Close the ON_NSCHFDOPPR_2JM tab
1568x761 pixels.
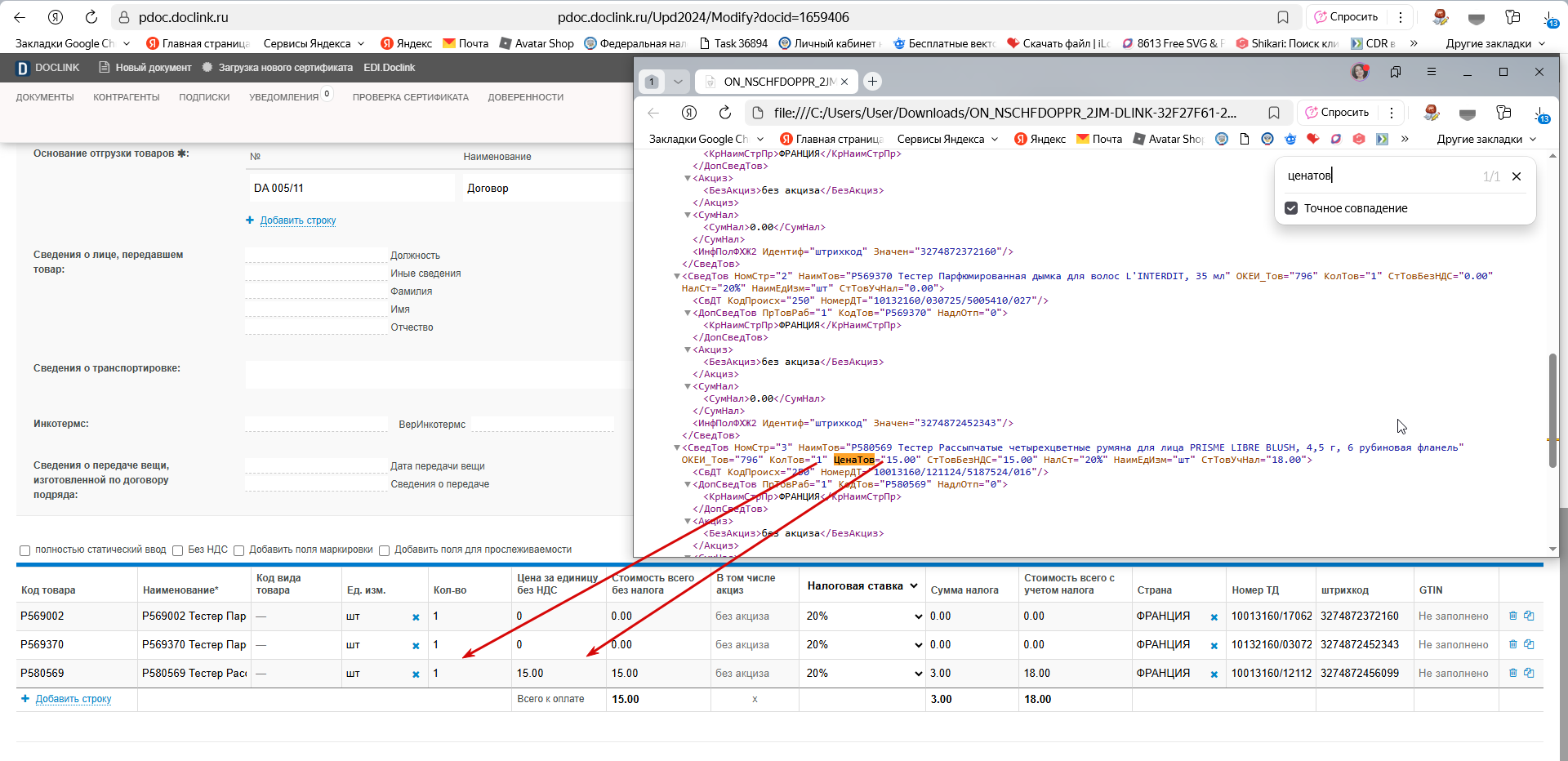click(844, 82)
